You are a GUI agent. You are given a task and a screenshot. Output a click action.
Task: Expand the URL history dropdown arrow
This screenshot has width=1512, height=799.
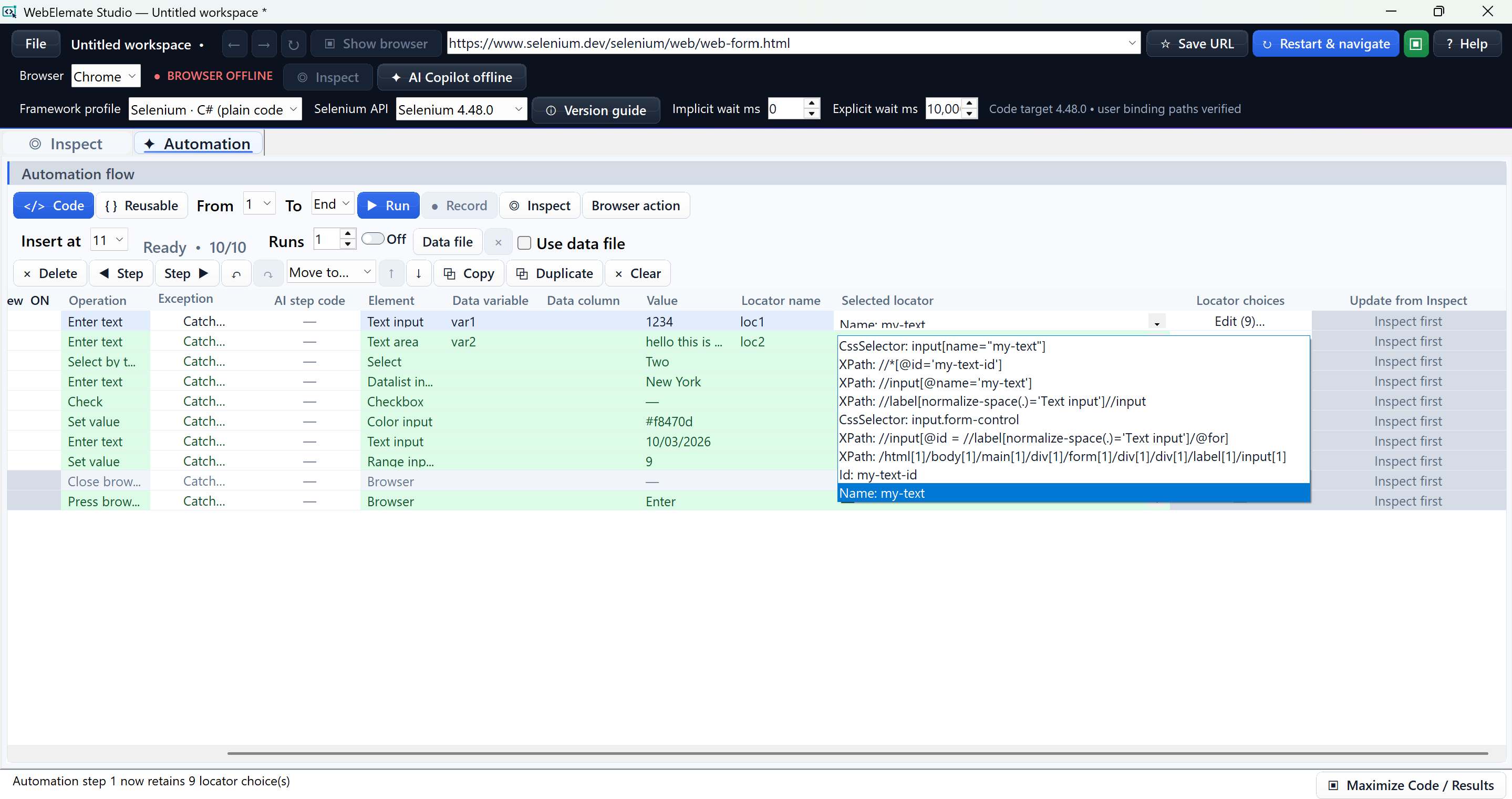(1132, 44)
